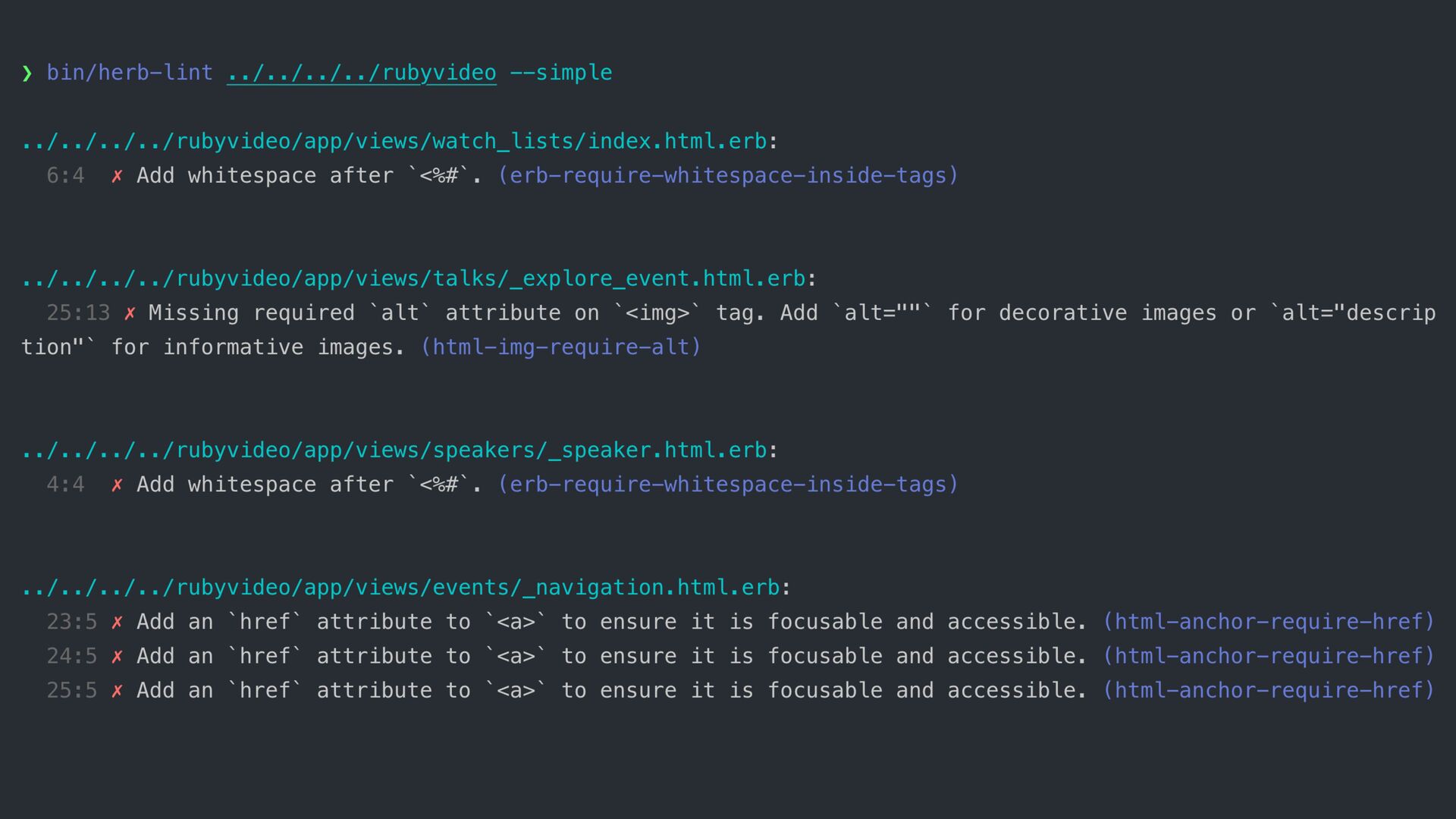Click the 24:5 line location number
This screenshot has width=1456, height=819.
coord(72,657)
